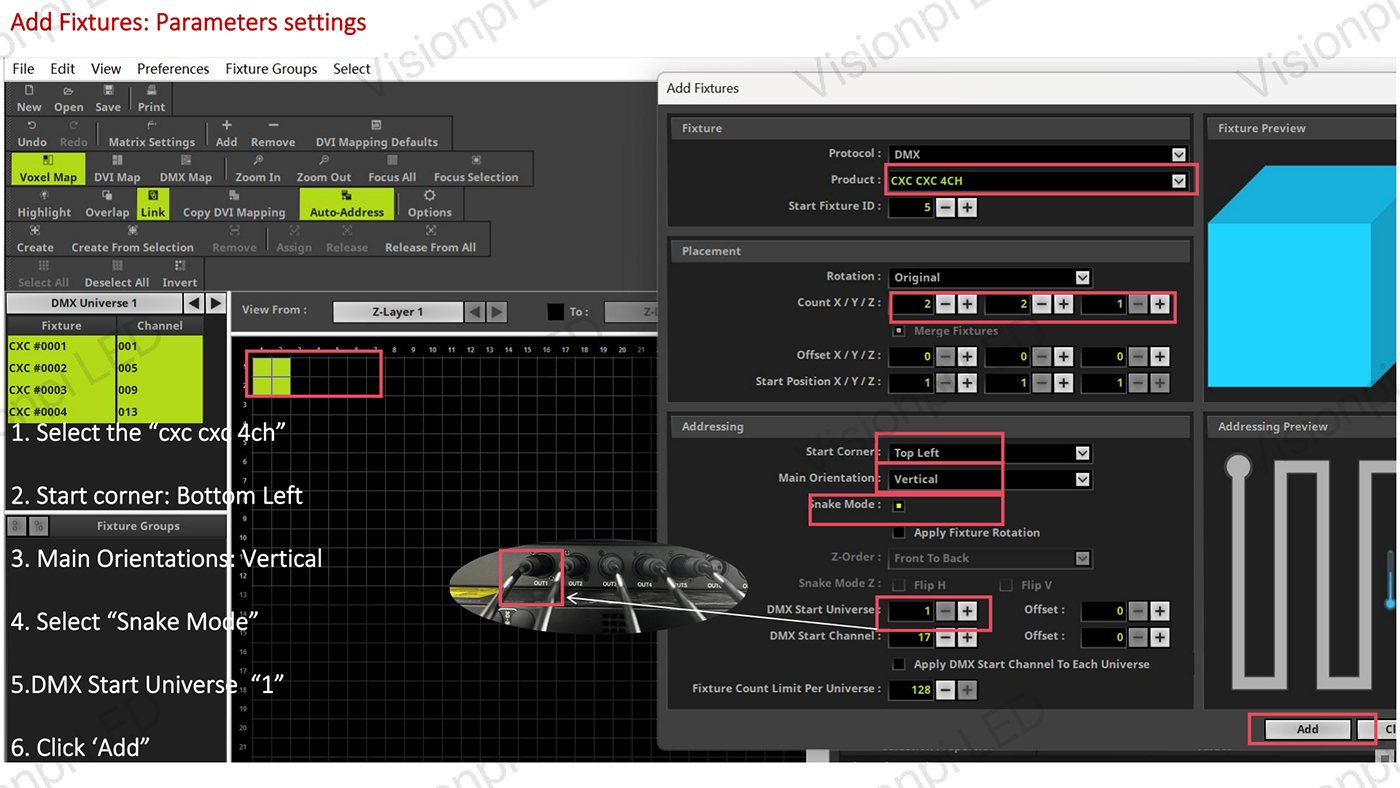Click the DMX Start Channel field
Screen dimensions: 1400x788
click(x=911, y=637)
